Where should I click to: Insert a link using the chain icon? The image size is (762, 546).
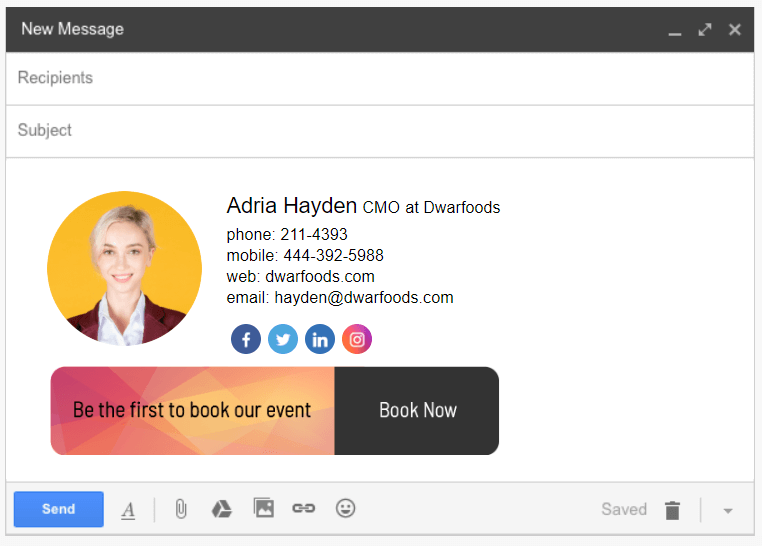pos(304,509)
